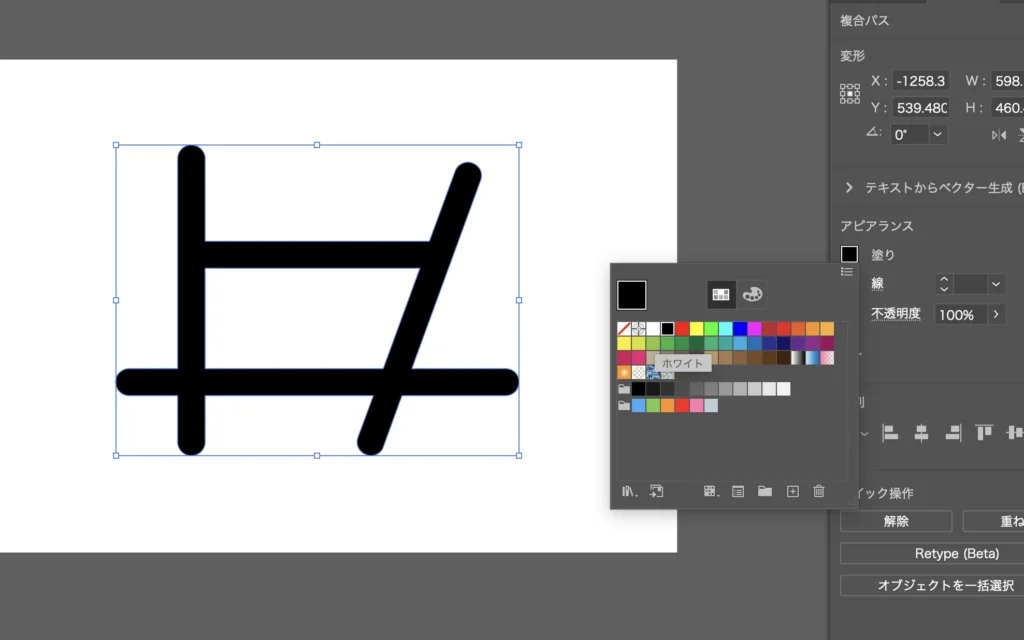Switch to the Swatches view button
1024x640 pixels.
click(x=720, y=294)
